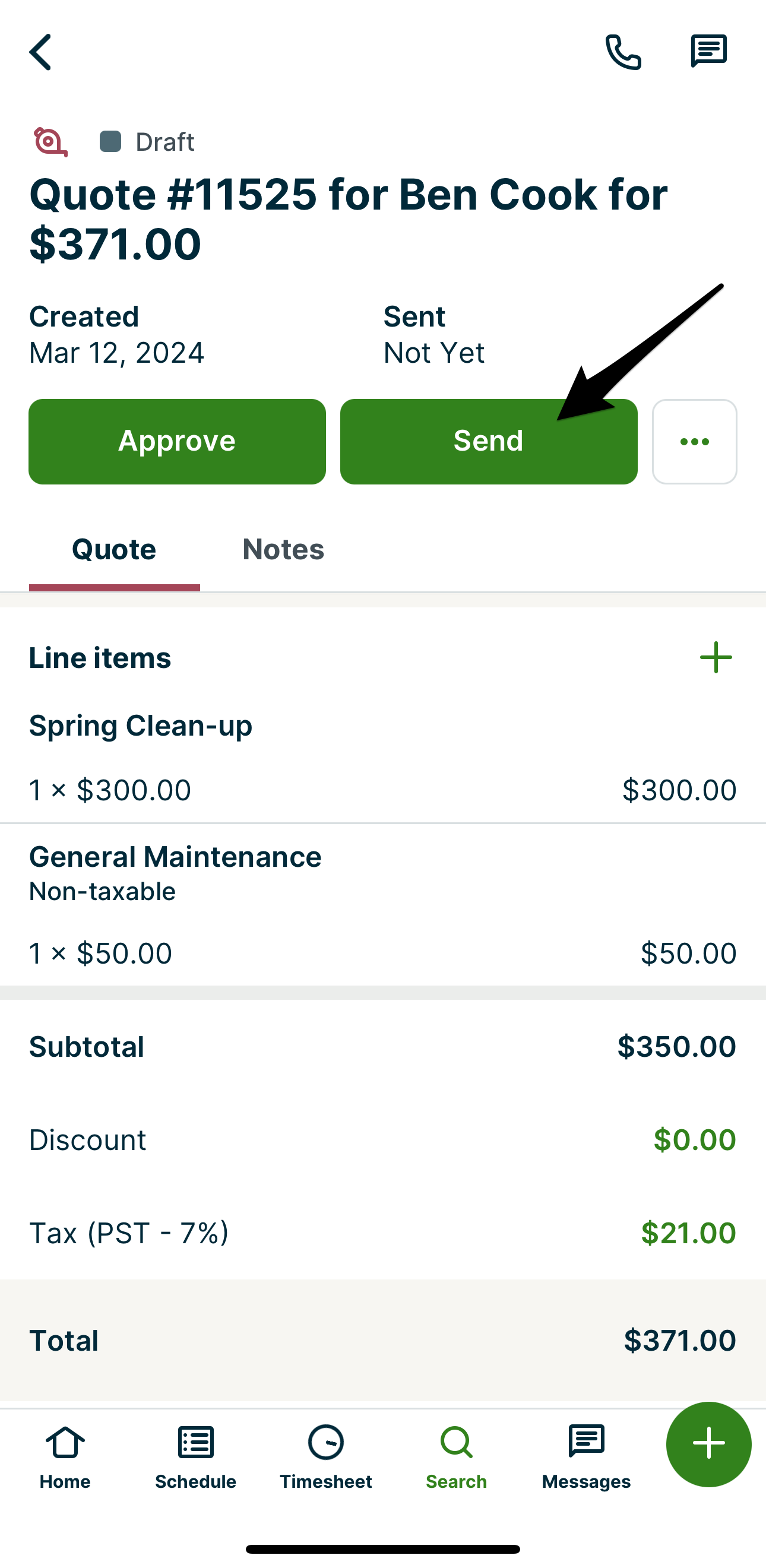
Task: Tap the green floating create button
Action: click(x=709, y=1444)
